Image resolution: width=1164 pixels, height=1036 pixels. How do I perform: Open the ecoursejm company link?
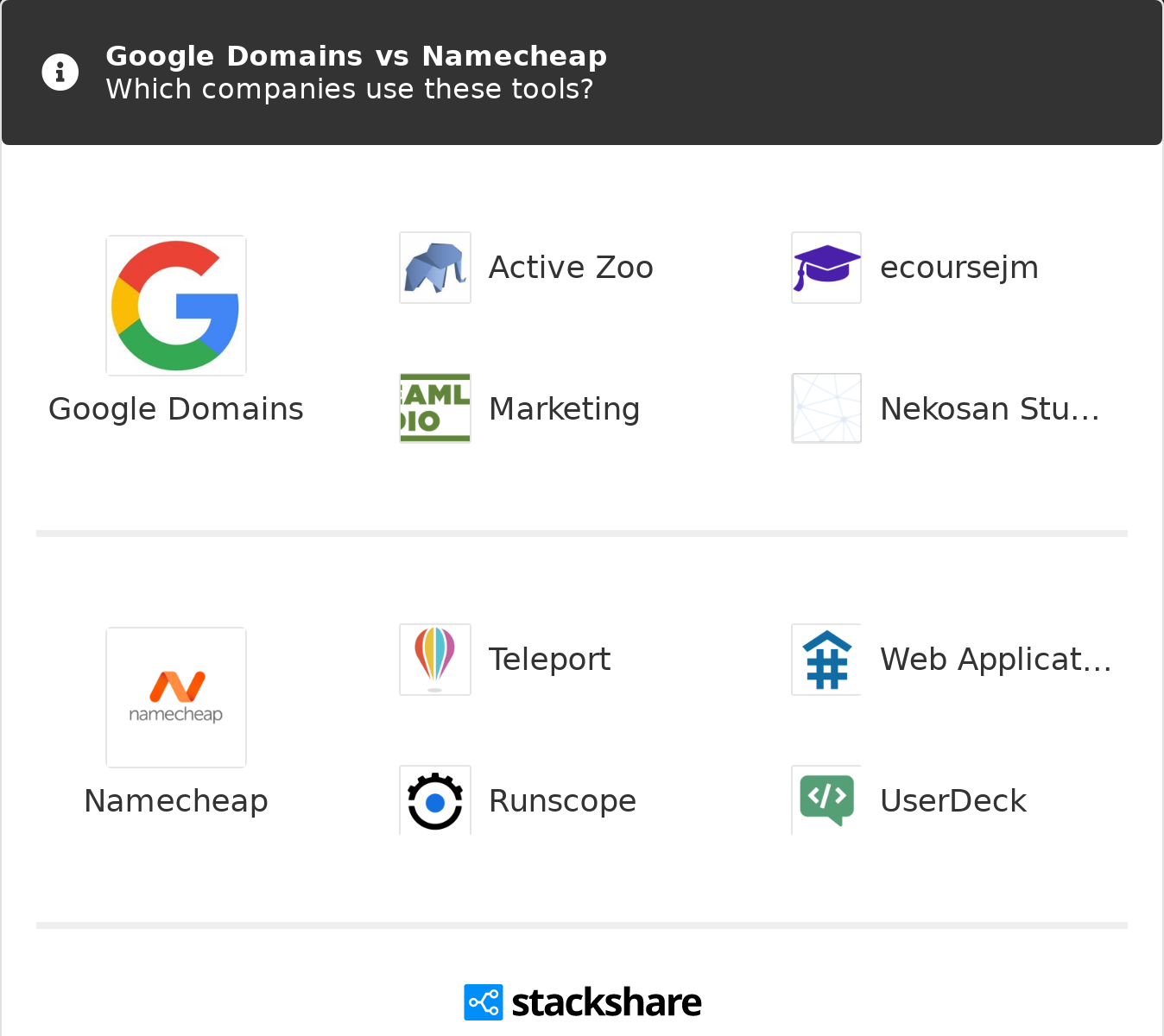point(958,268)
